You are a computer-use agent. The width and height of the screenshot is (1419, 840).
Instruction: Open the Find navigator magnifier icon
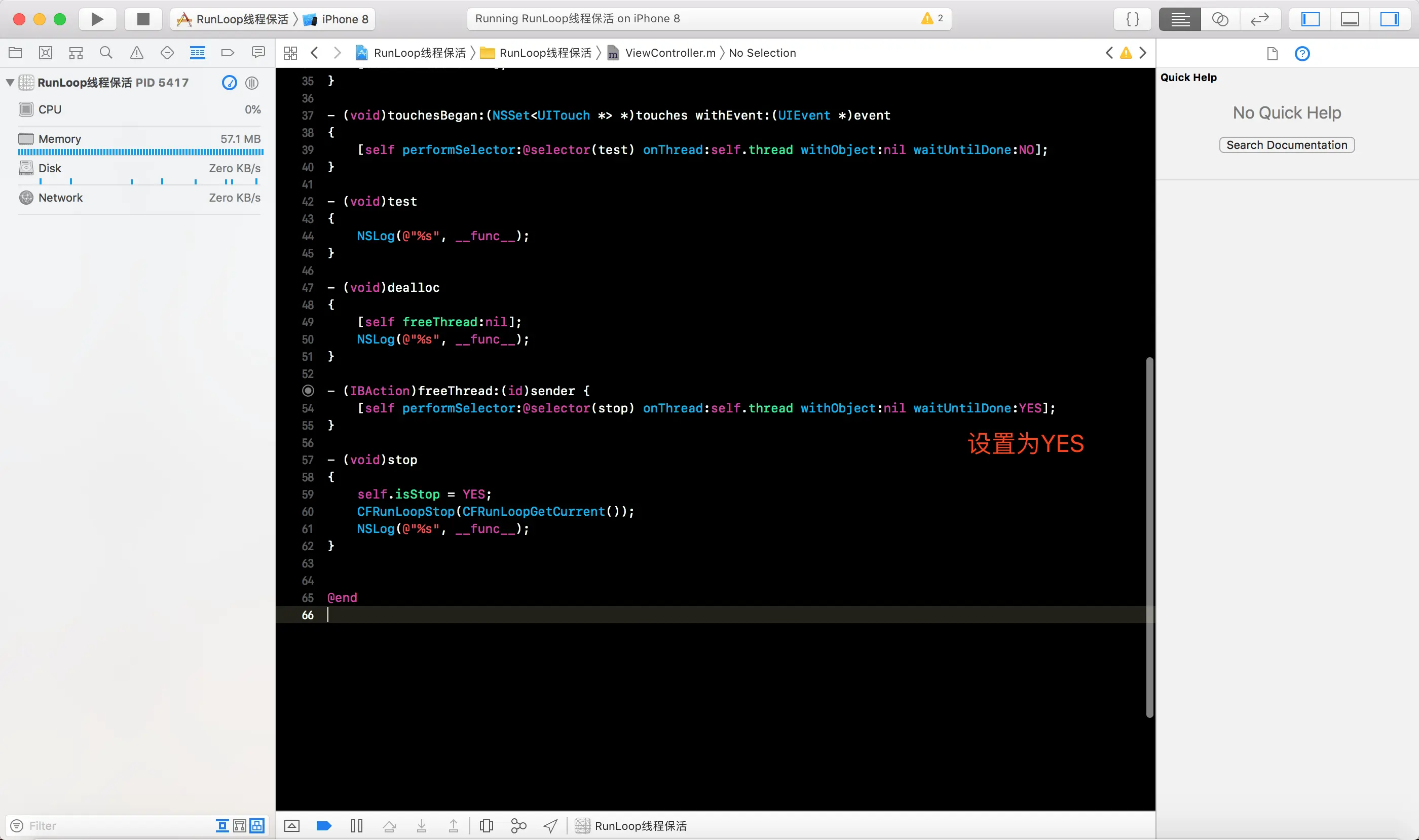click(106, 53)
